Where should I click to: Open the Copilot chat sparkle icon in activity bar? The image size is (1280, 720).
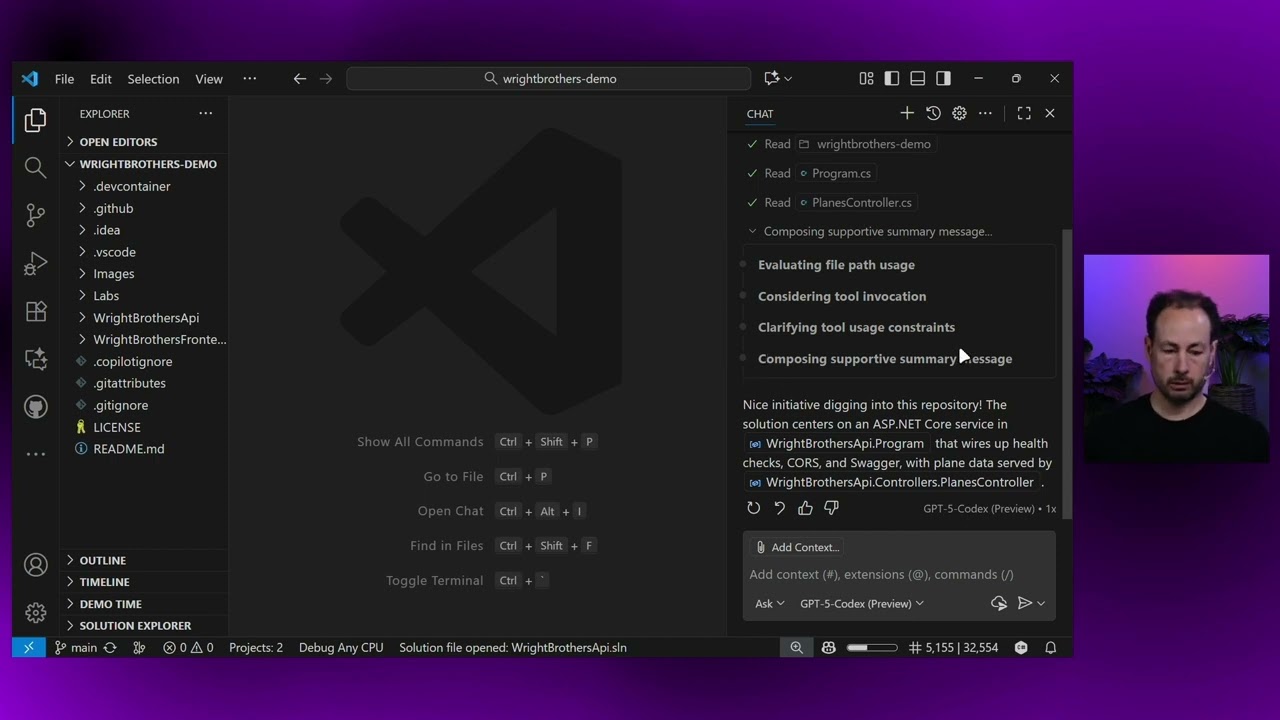[x=35, y=358]
